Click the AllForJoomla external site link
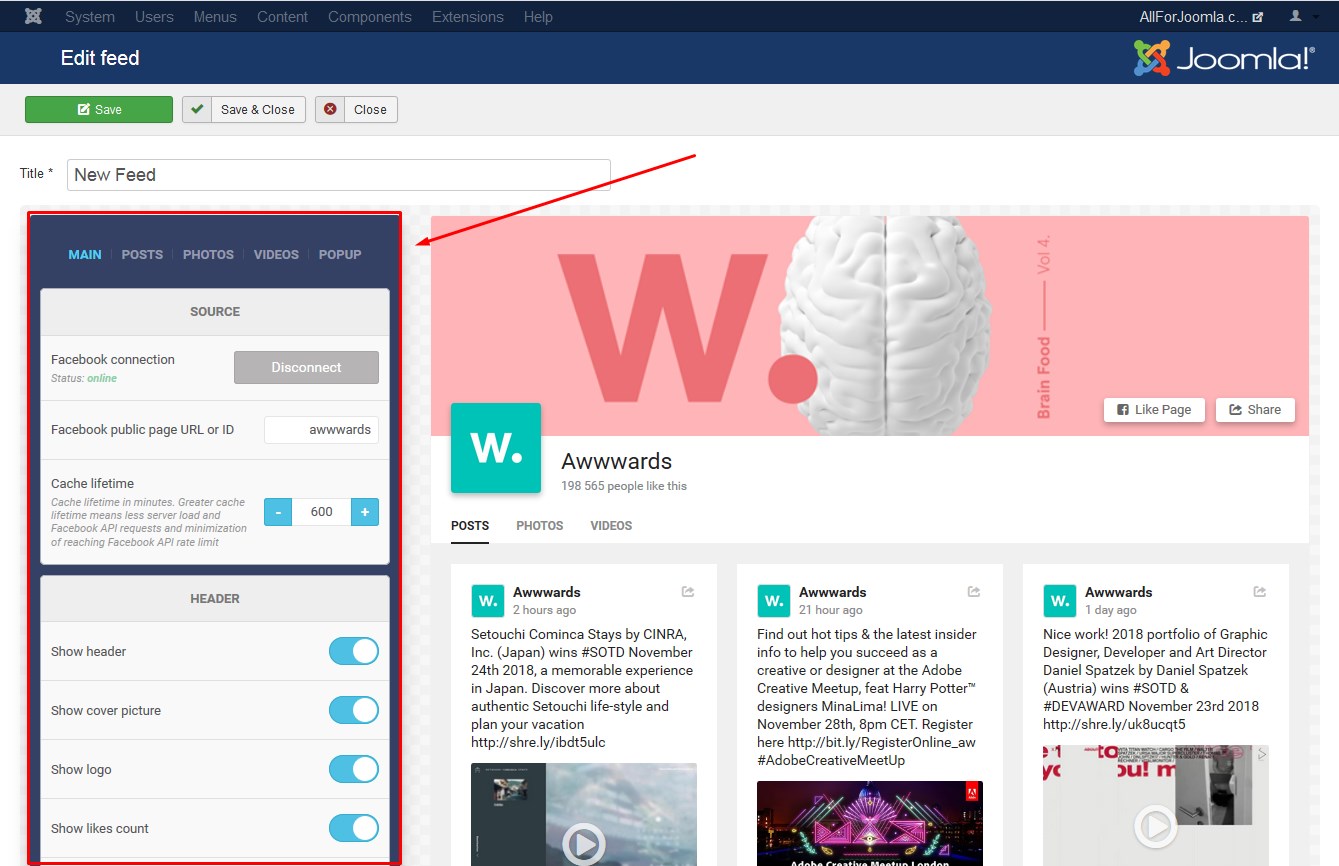This screenshot has height=866, width=1339. [x=1201, y=17]
